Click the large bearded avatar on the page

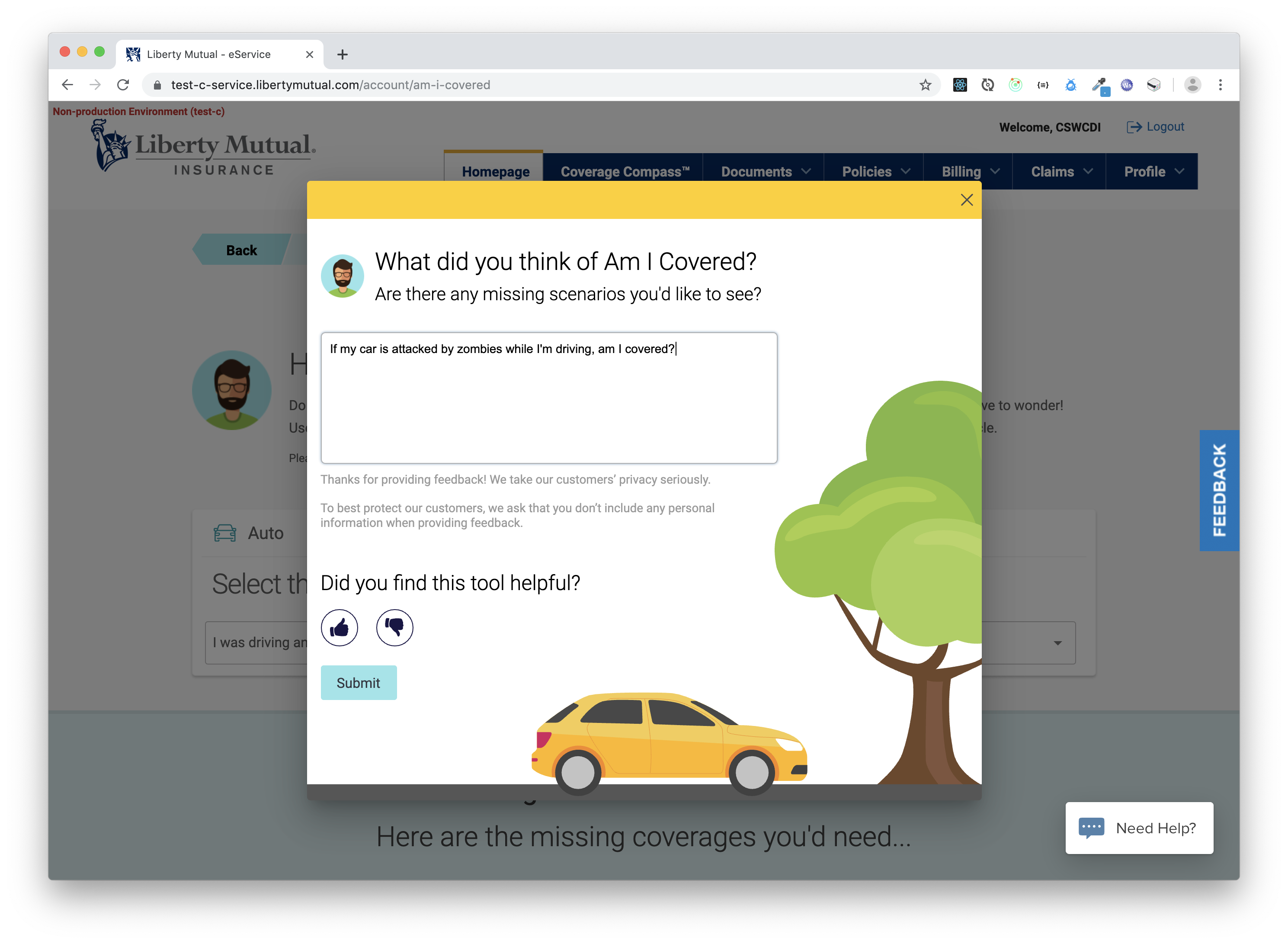pyautogui.click(x=232, y=390)
